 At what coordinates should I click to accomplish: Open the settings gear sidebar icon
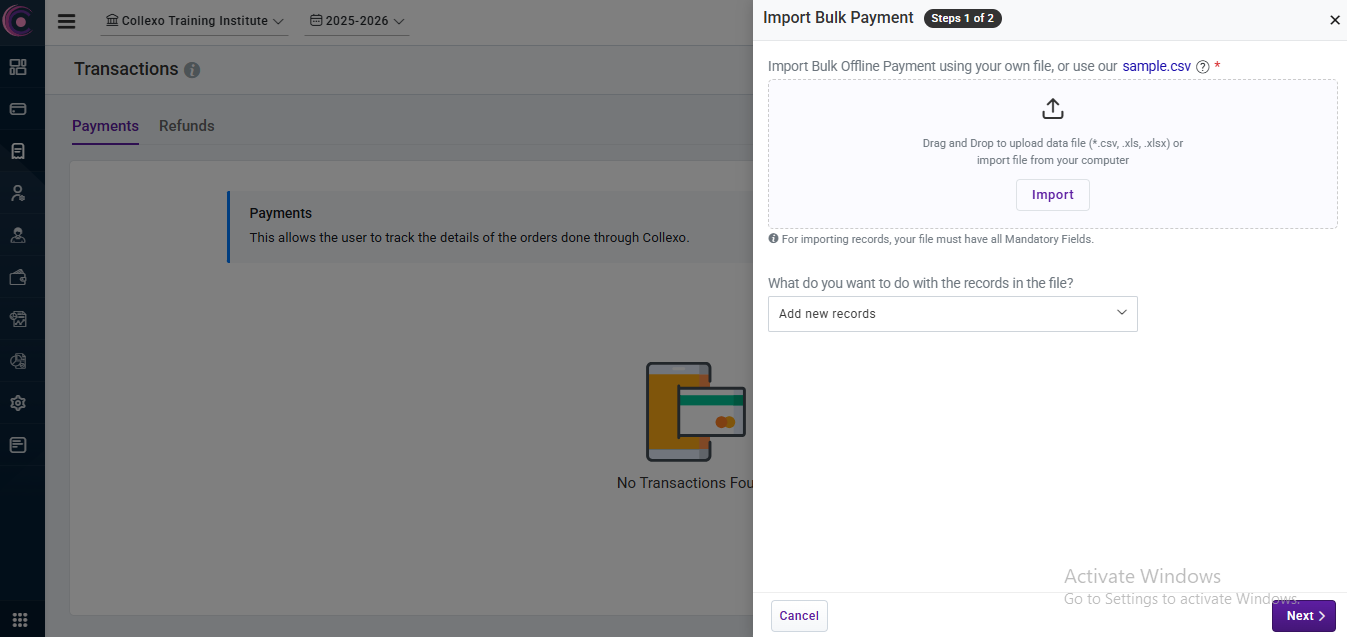click(18, 403)
